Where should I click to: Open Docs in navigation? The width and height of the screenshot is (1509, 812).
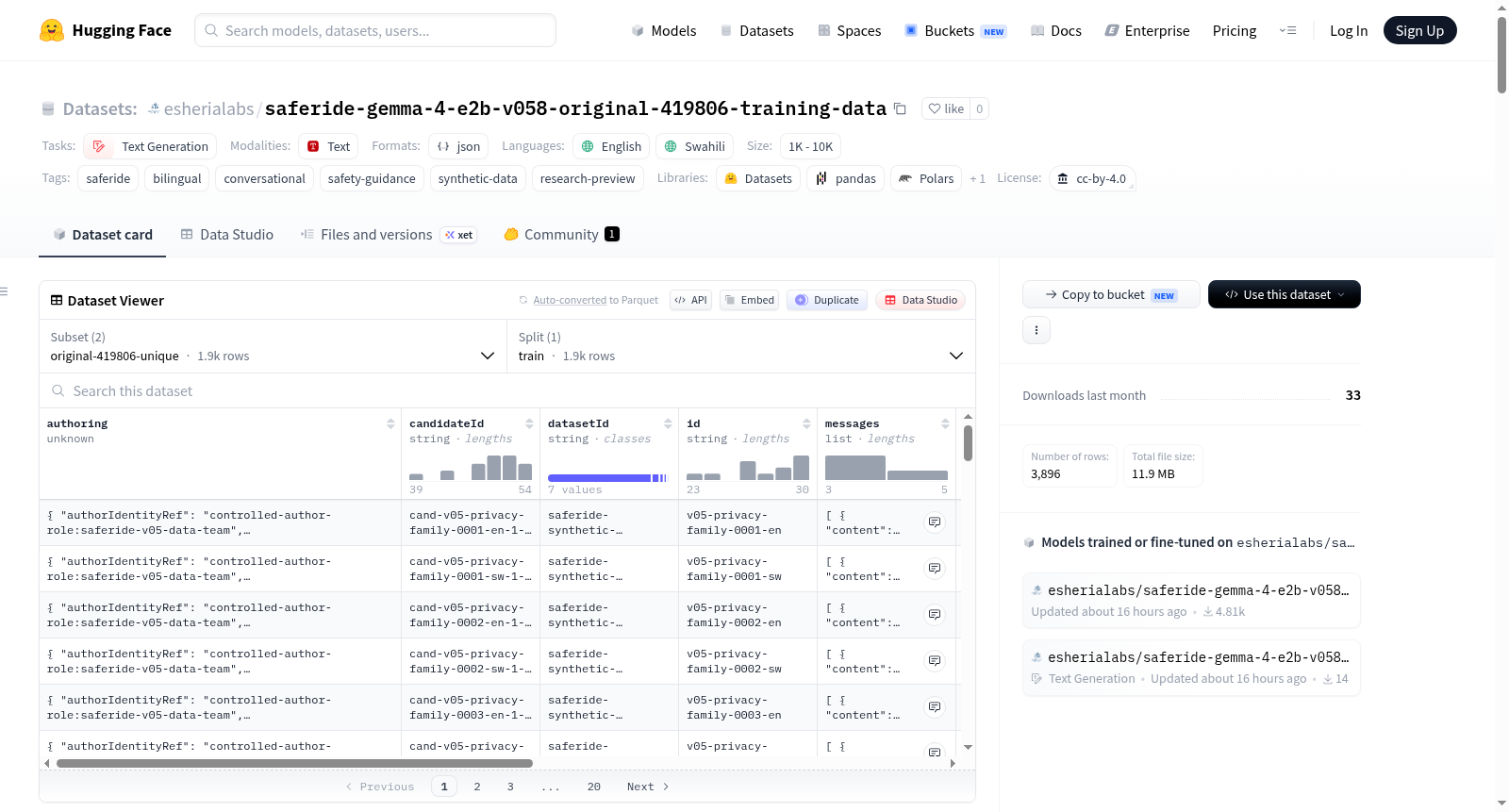[1056, 30]
